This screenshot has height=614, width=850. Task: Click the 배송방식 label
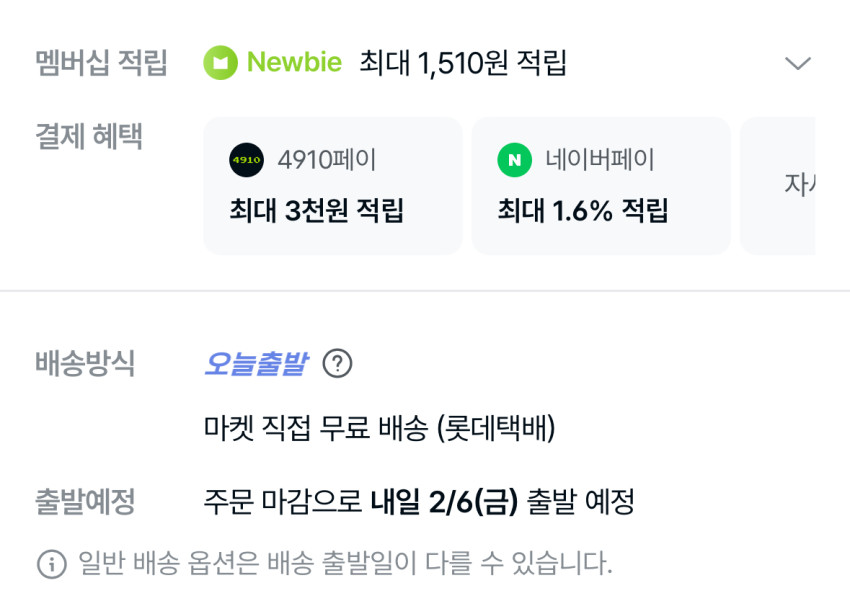point(85,364)
